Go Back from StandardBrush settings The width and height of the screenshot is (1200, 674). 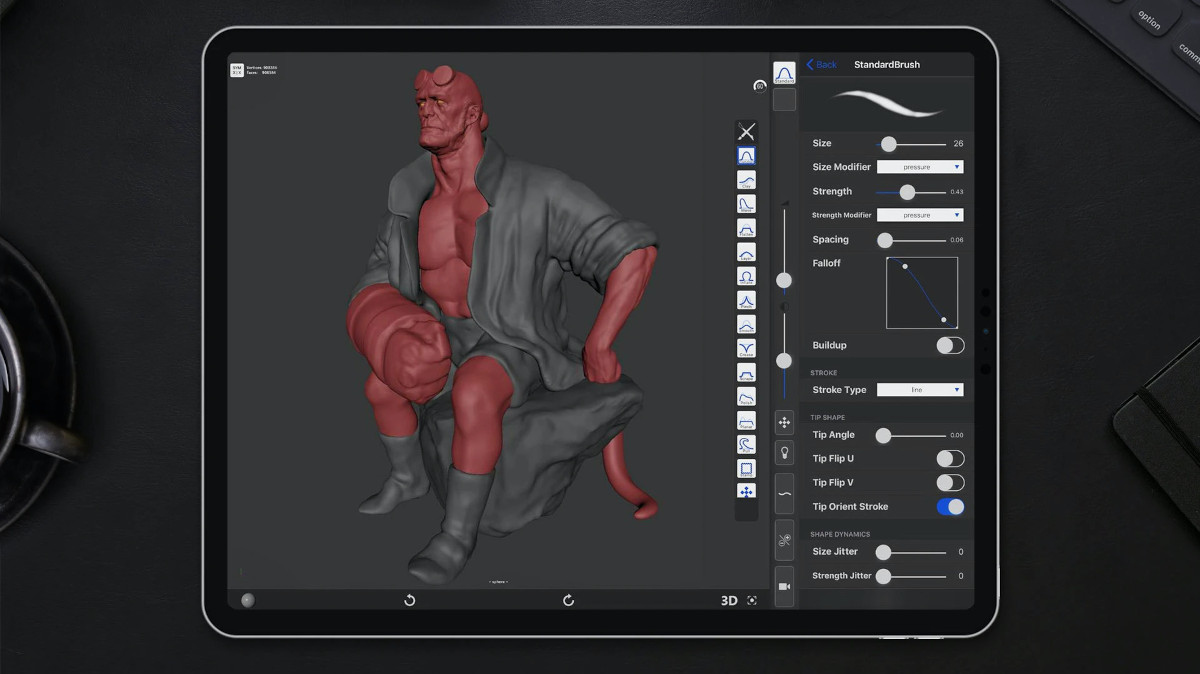[820, 64]
